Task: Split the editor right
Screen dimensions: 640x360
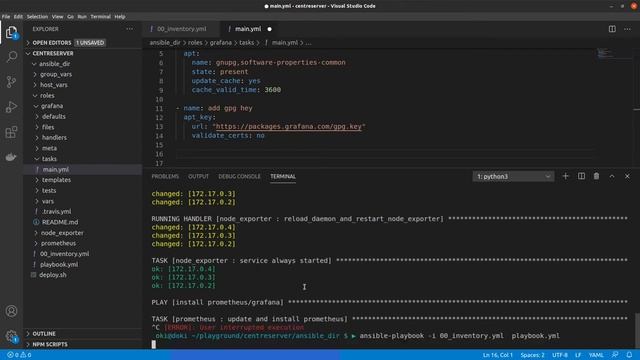Action: 612,29
